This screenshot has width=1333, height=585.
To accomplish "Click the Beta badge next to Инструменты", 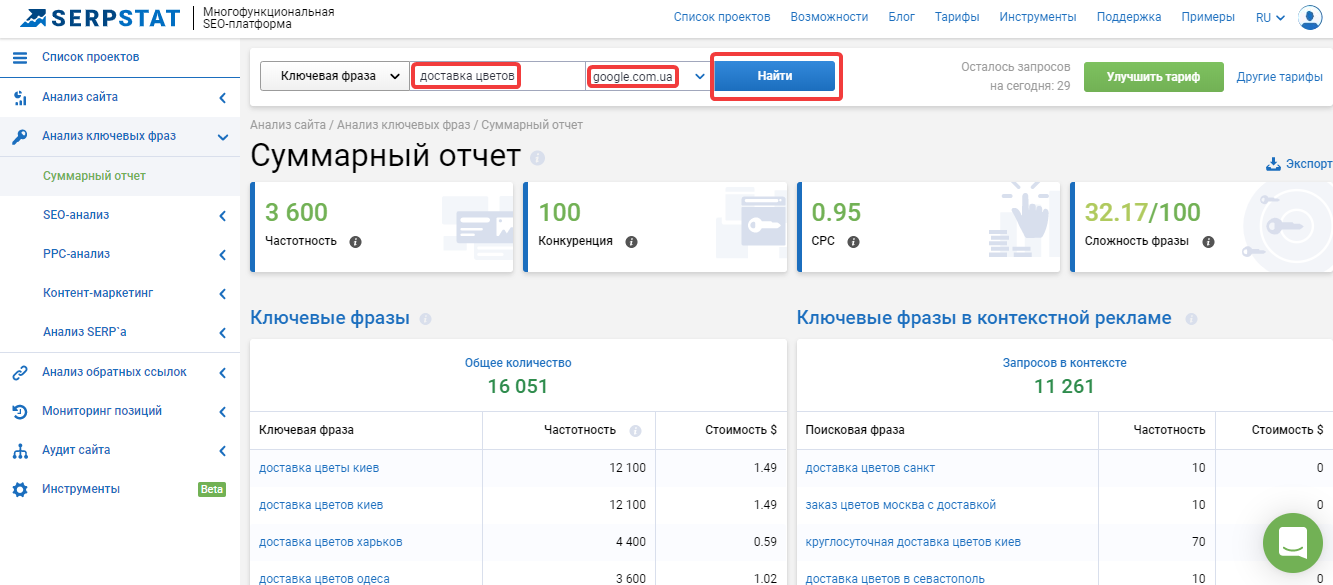I will pyautogui.click(x=212, y=490).
